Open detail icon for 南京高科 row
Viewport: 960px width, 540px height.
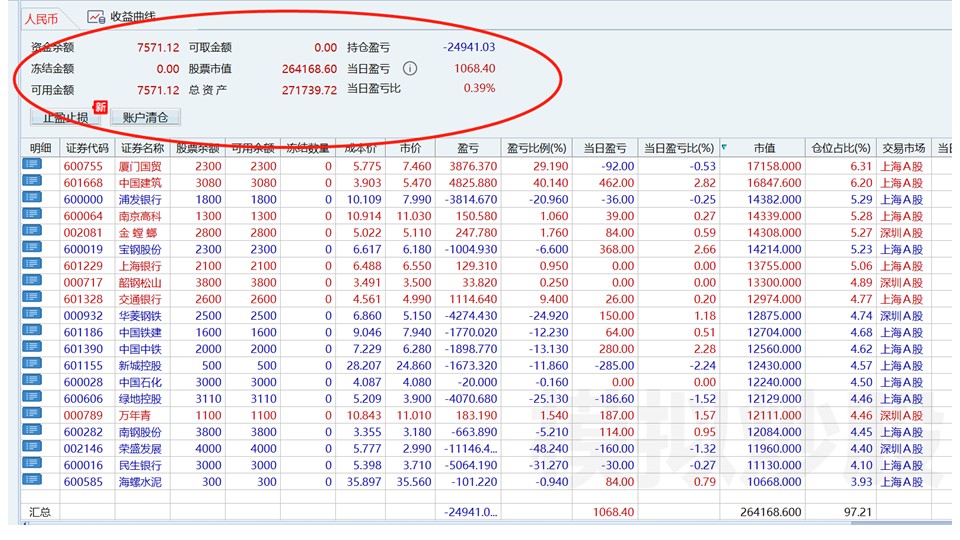(32, 214)
